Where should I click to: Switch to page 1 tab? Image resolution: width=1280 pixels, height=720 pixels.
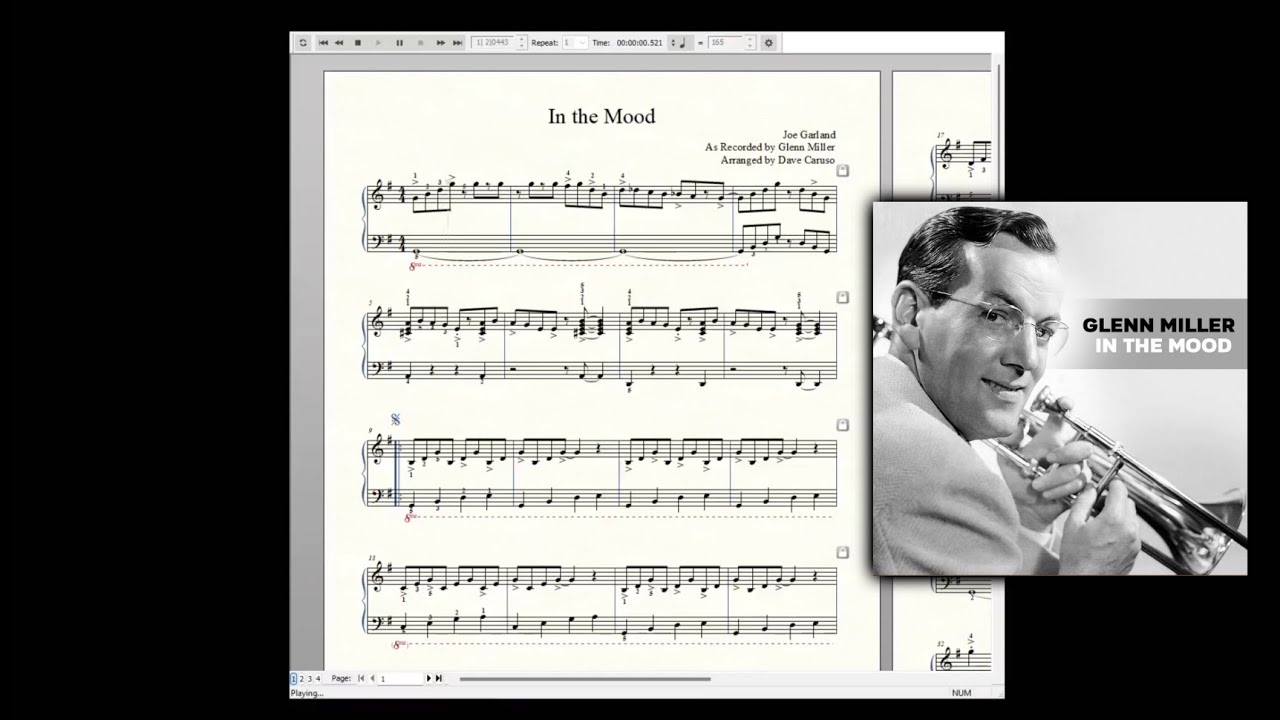(293, 678)
